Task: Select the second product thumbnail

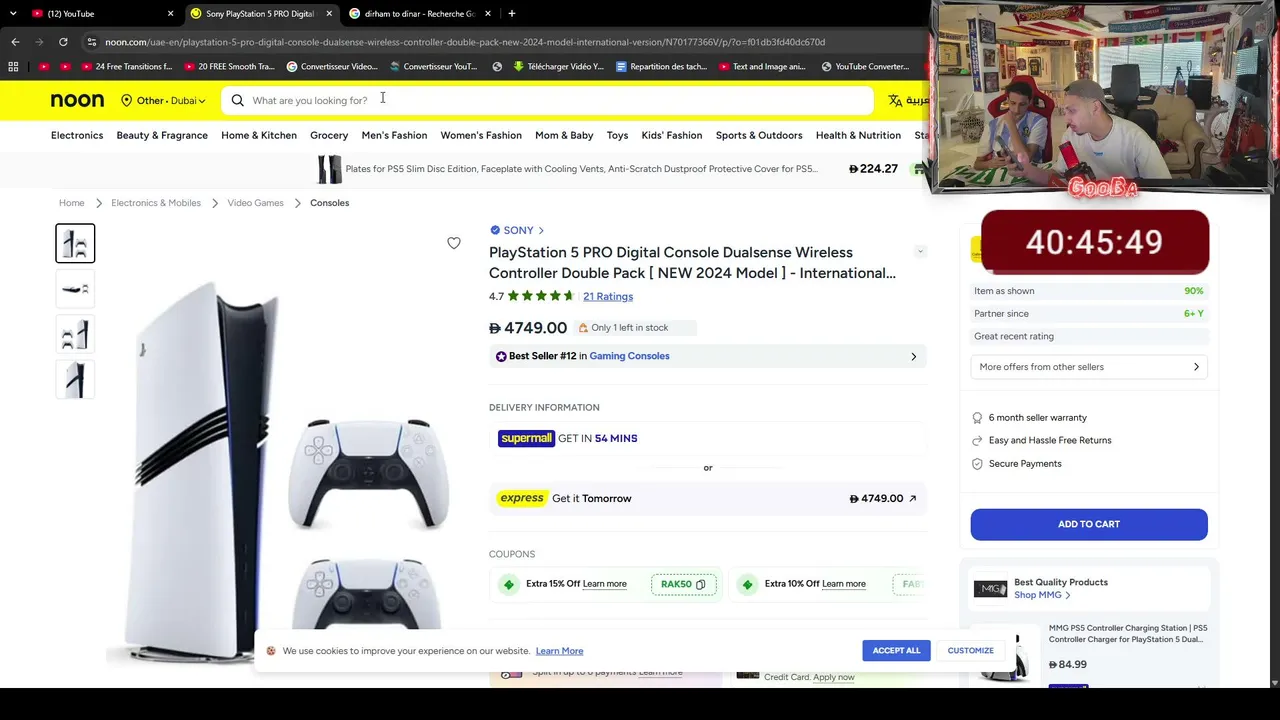Action: click(75, 289)
